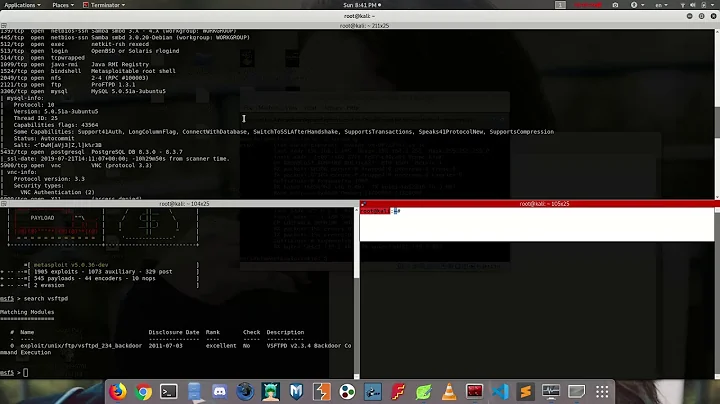720x404 pixels.
Task: Launch Firefox from the dock
Action: point(118,392)
